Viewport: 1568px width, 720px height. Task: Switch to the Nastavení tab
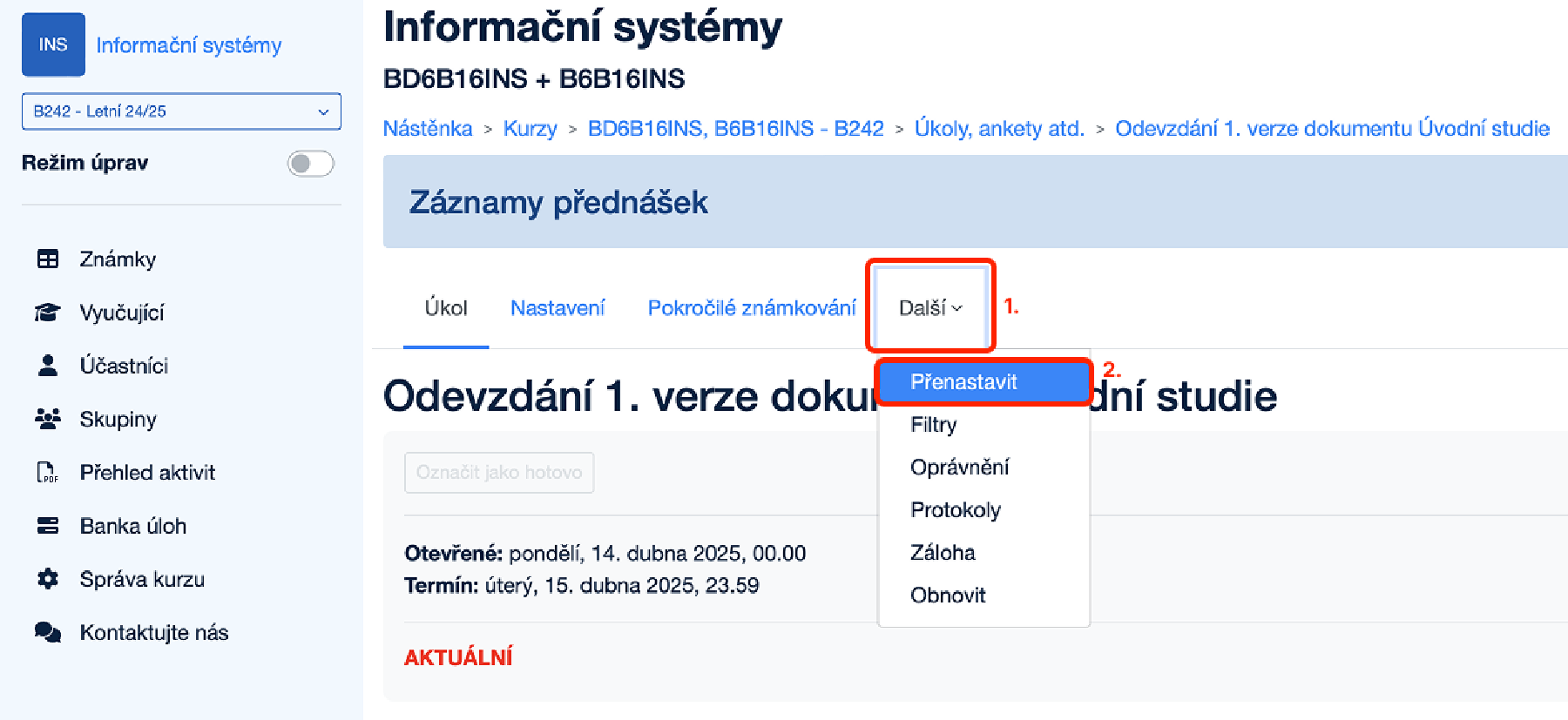point(558,306)
